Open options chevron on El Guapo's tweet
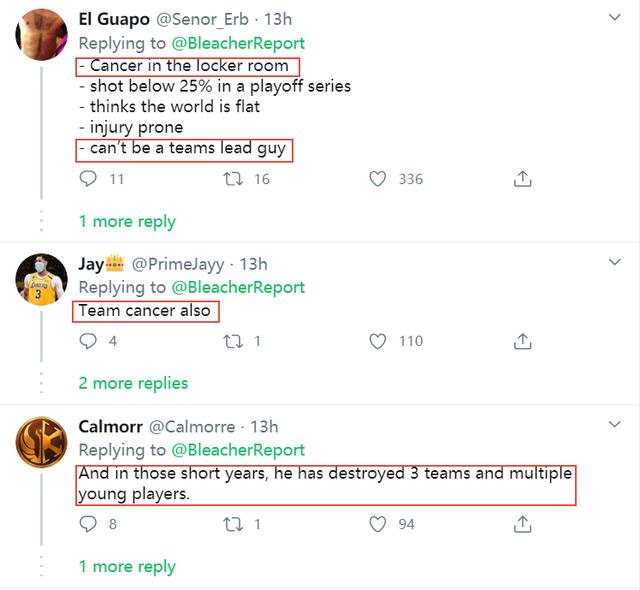 (615, 17)
